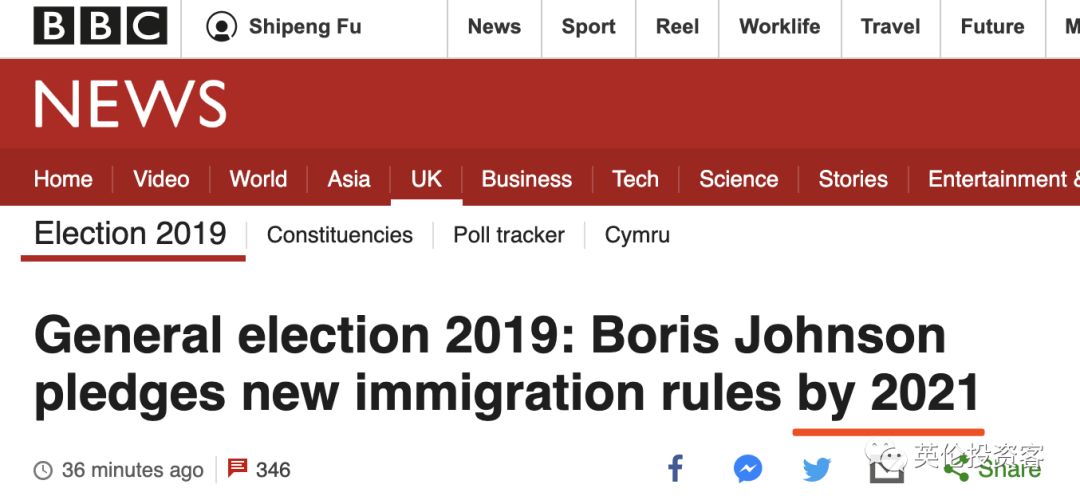Open the Sport section in top bar
The image size is (1080, 504).
point(588,27)
